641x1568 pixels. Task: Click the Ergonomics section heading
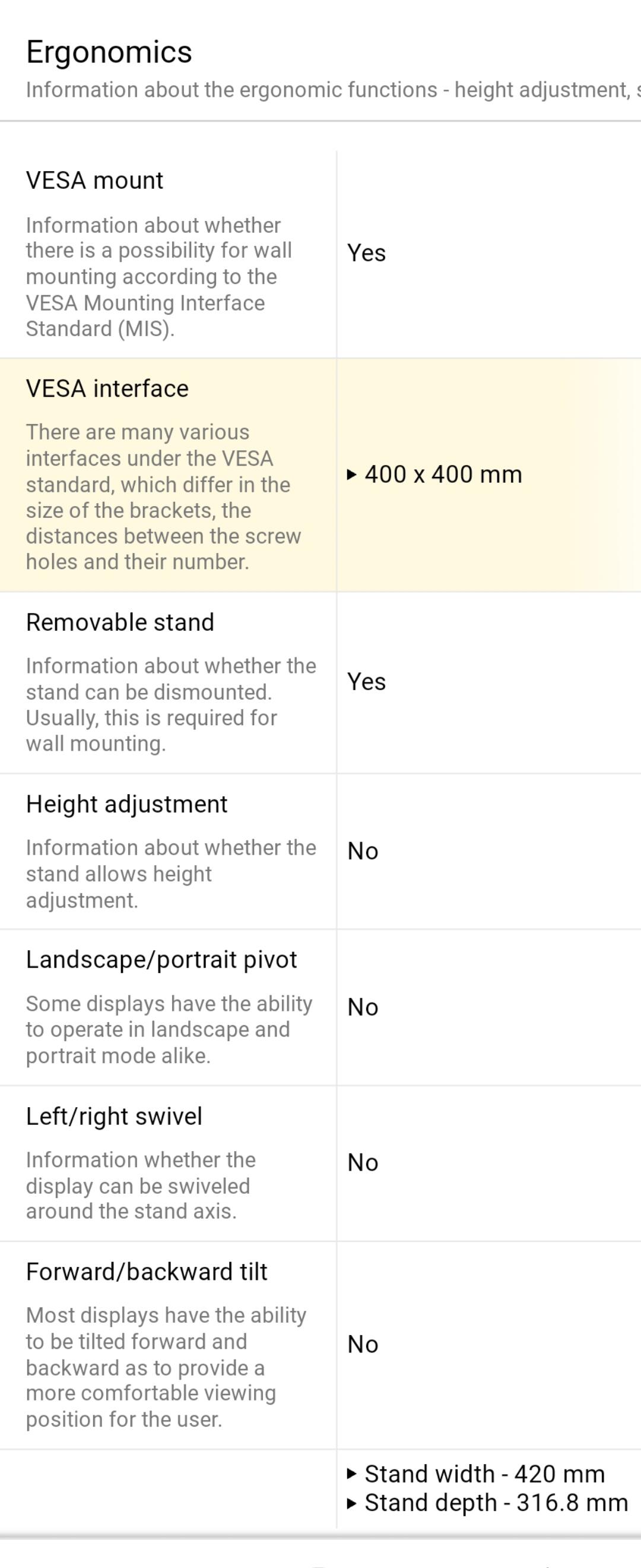(x=109, y=52)
